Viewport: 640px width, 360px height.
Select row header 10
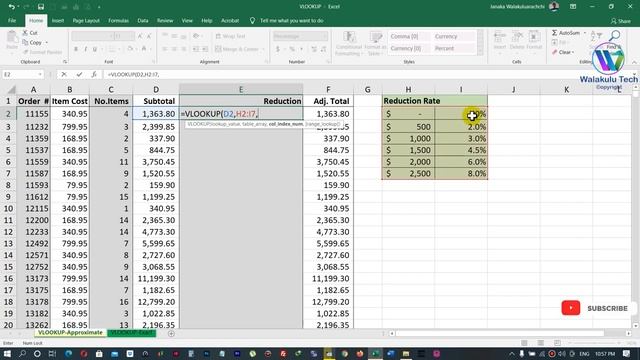8,209
